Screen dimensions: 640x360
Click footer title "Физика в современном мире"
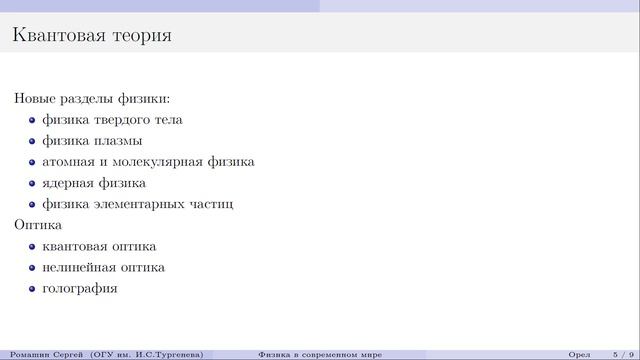point(320,355)
